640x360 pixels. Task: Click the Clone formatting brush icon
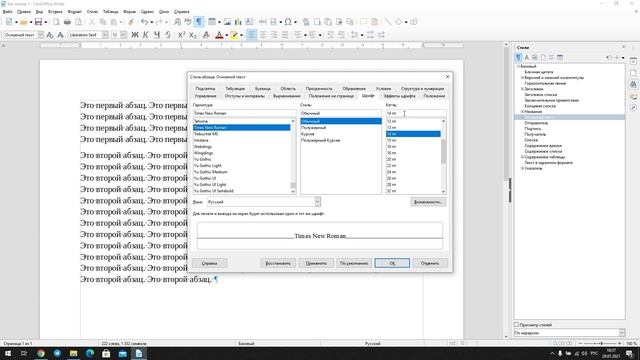131,22
